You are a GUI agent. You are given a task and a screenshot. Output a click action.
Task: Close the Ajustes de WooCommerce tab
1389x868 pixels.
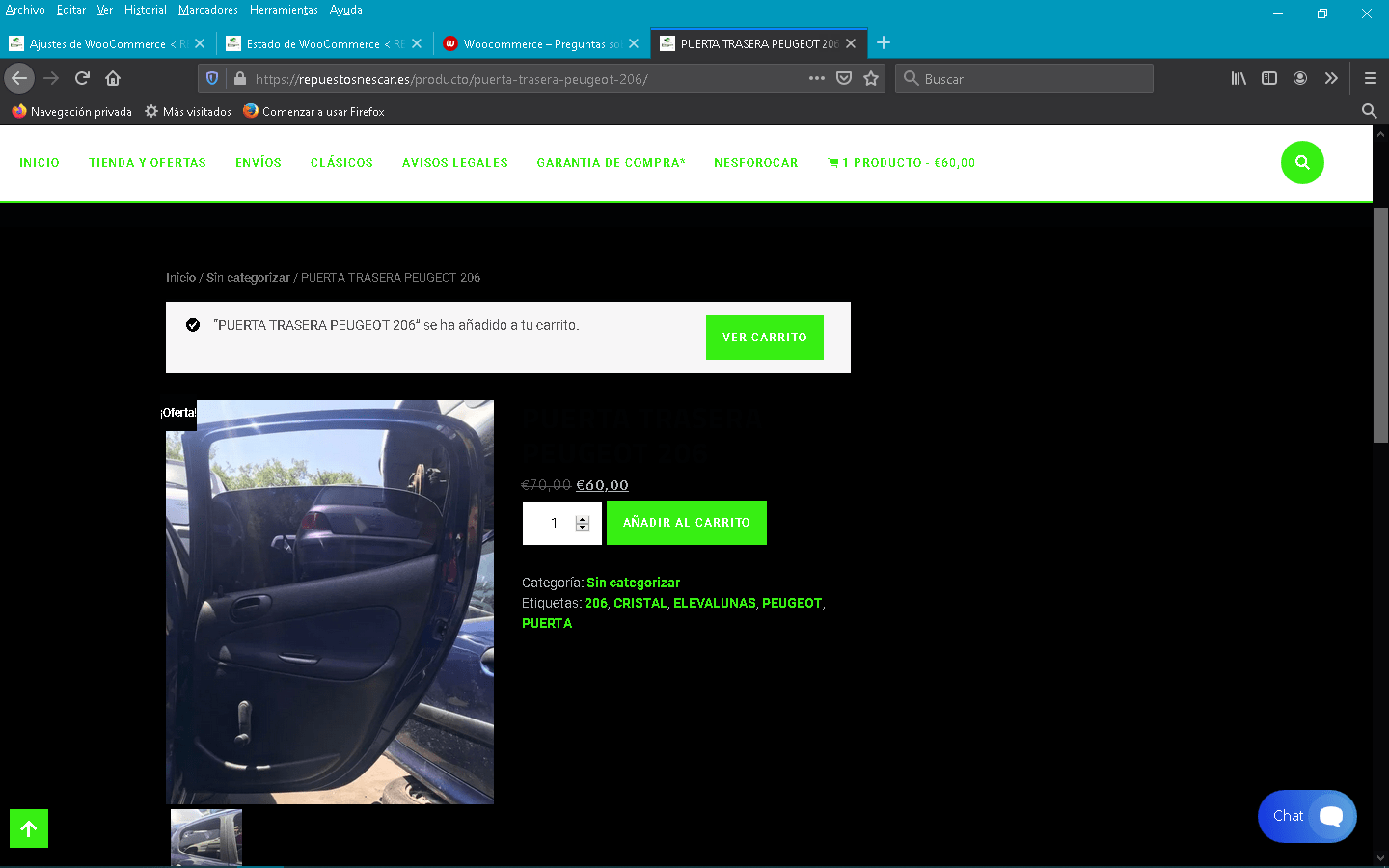[x=200, y=43]
